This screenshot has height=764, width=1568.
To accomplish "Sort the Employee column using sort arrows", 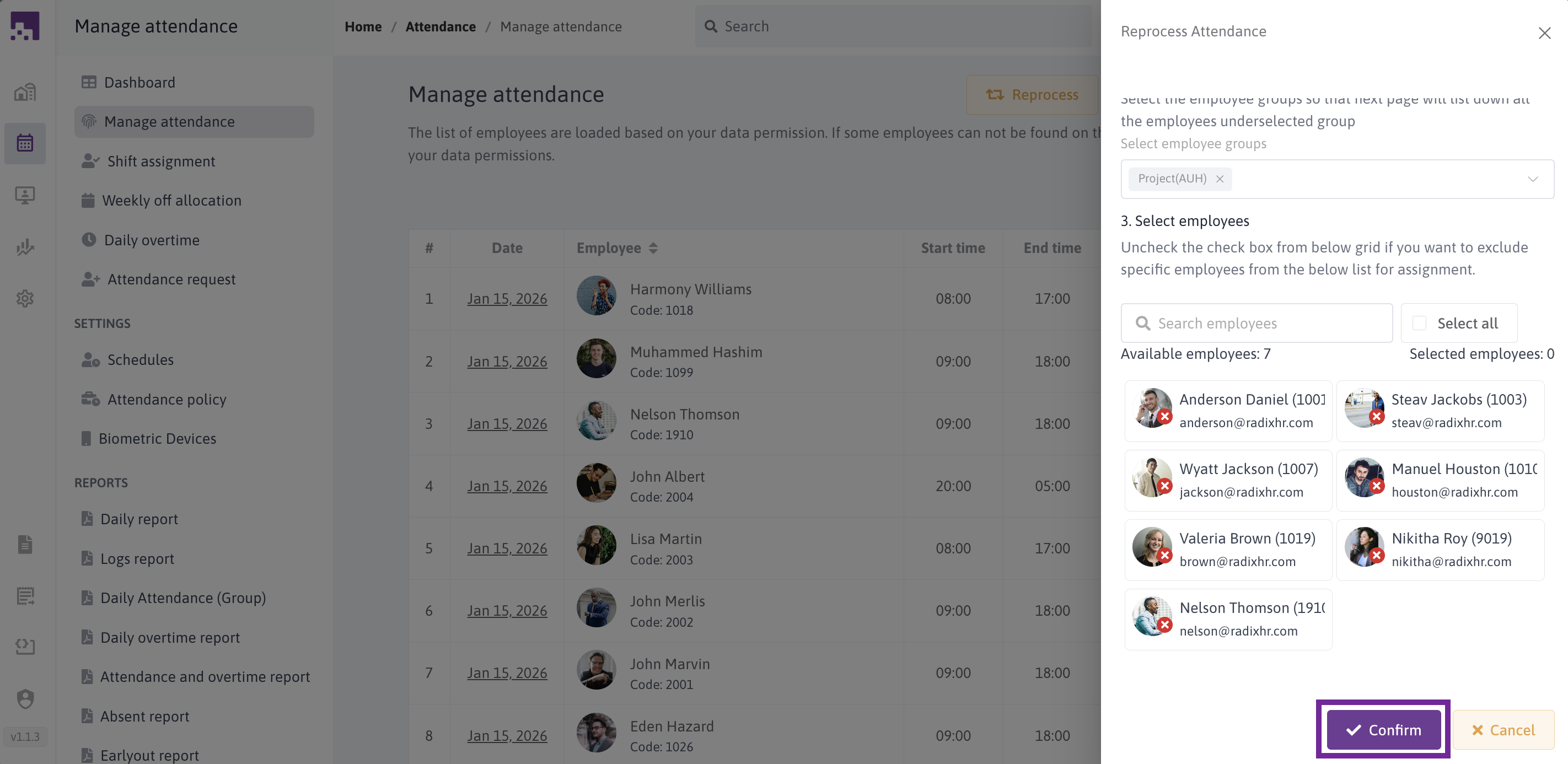I will pyautogui.click(x=653, y=248).
